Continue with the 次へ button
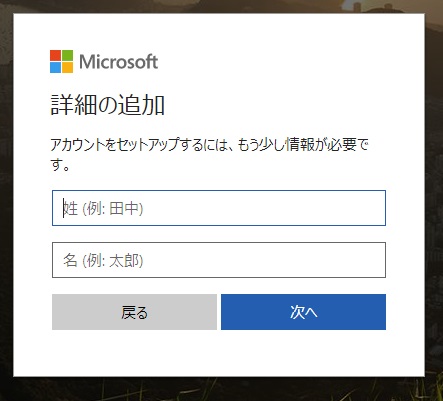The image size is (443, 401). (303, 312)
